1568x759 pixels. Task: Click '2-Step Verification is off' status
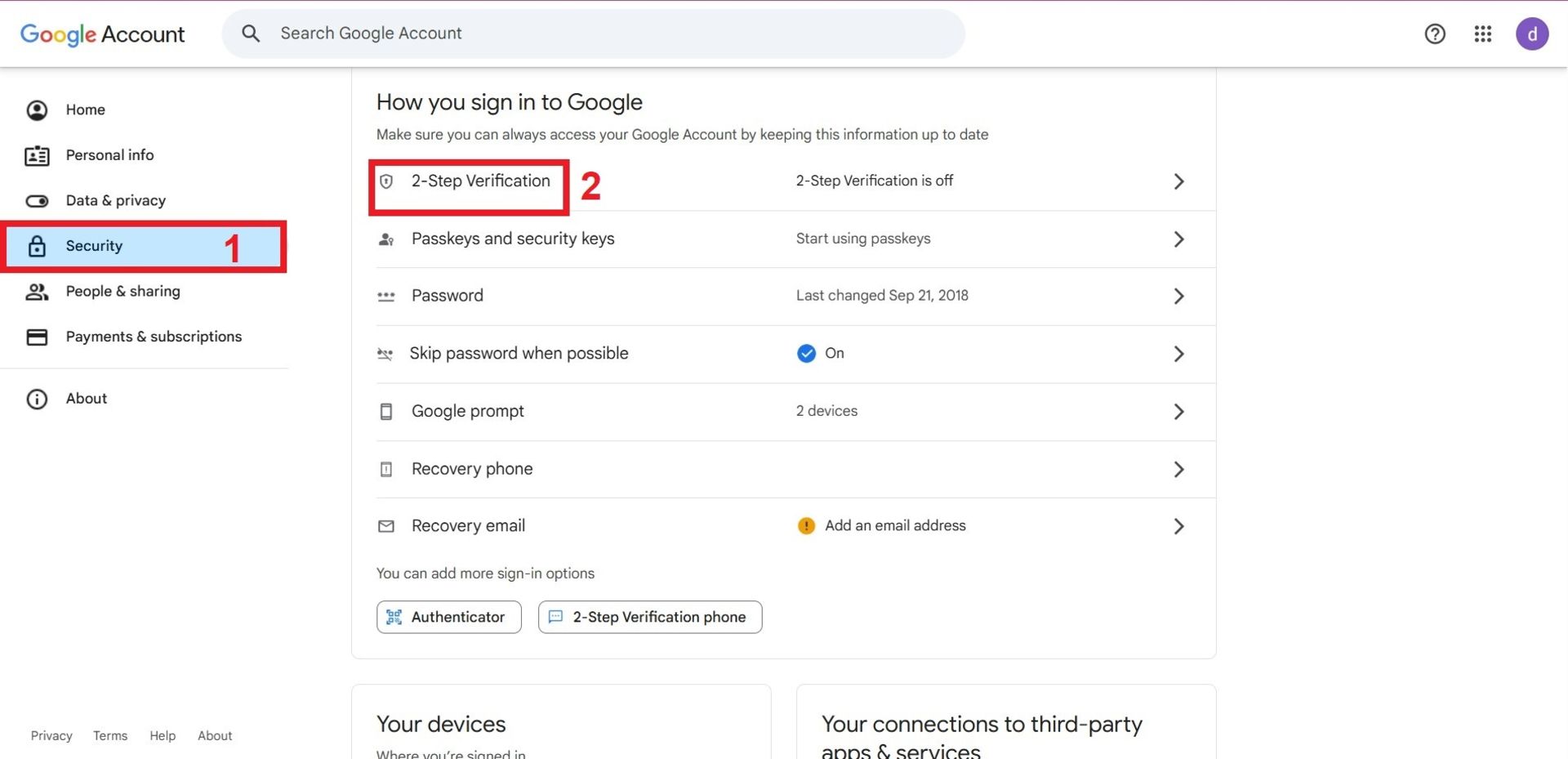875,181
